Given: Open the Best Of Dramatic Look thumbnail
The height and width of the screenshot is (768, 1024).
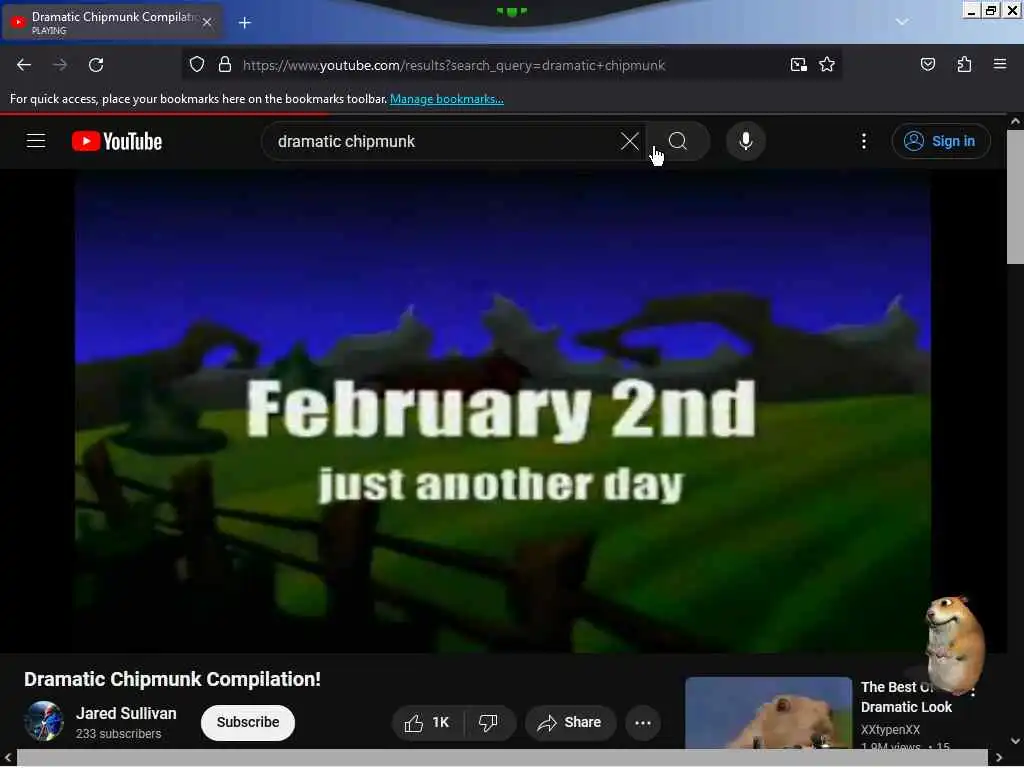Looking at the screenshot, I should click(x=769, y=713).
